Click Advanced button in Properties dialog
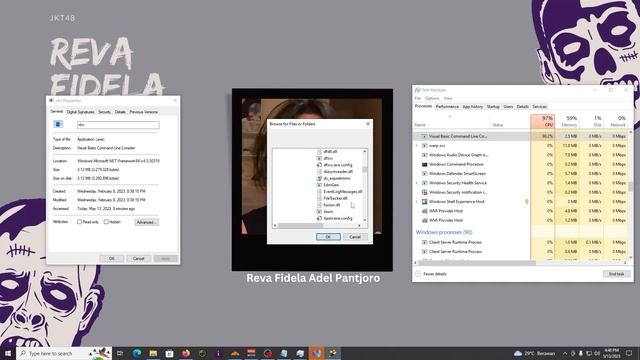640x360 pixels. [x=146, y=222]
